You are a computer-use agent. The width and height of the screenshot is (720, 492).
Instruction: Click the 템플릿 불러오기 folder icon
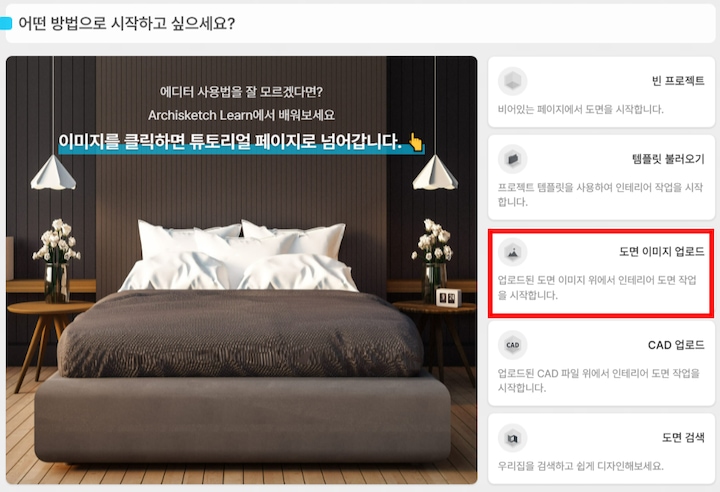512,159
